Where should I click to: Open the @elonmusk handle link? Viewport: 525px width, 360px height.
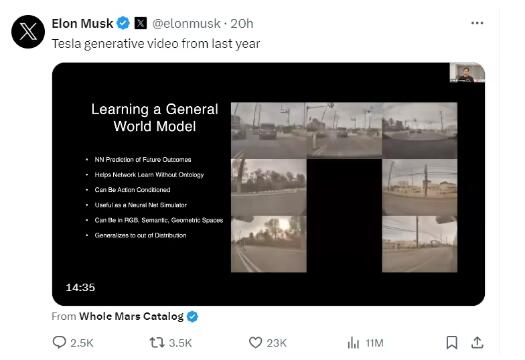pos(186,23)
